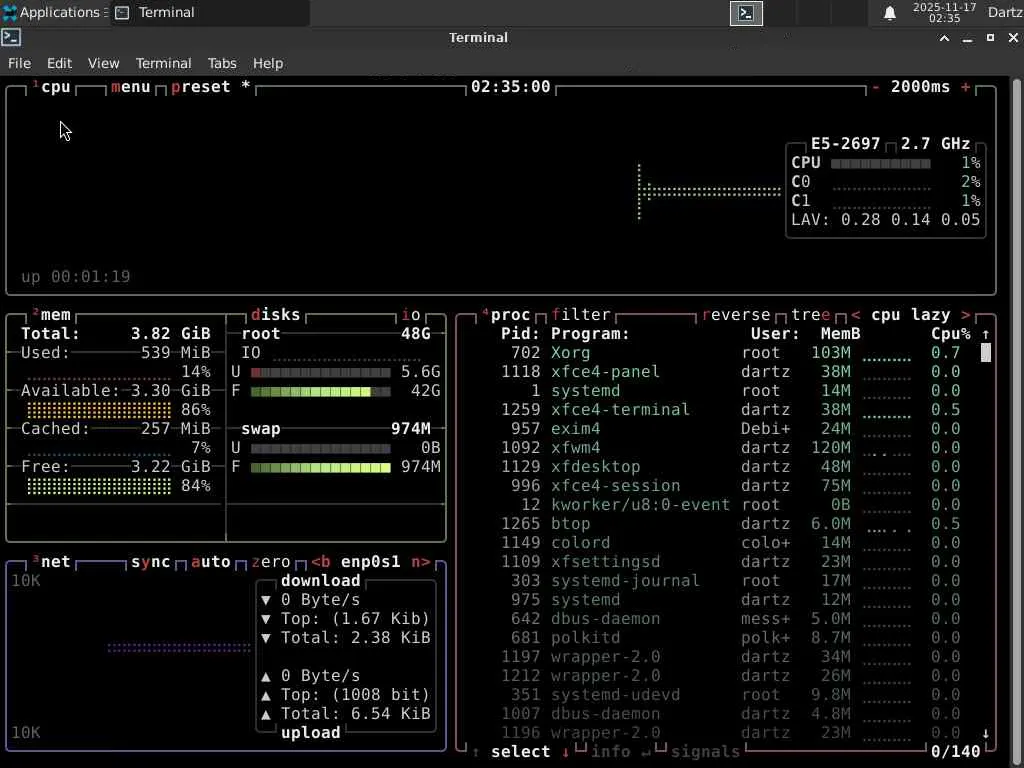The image size is (1024, 768).
Task: Increase update interval with plus sign
Action: pyautogui.click(x=965, y=87)
